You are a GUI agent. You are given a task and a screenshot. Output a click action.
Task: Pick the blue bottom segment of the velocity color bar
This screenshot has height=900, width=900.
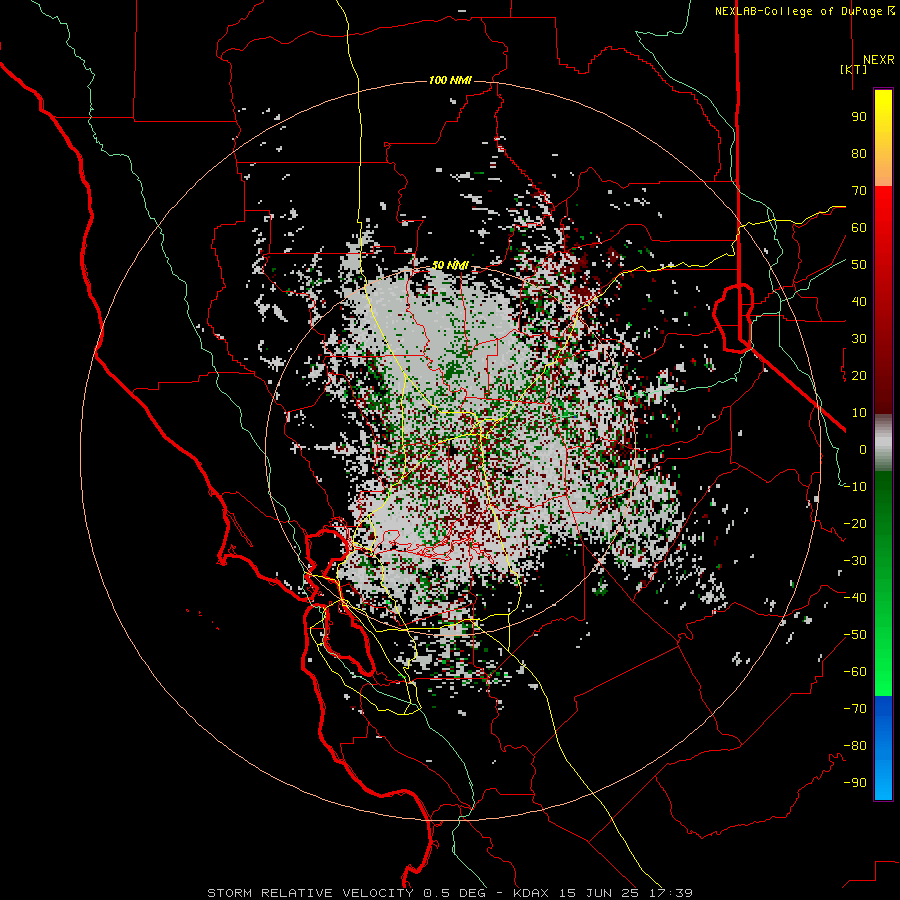883,748
